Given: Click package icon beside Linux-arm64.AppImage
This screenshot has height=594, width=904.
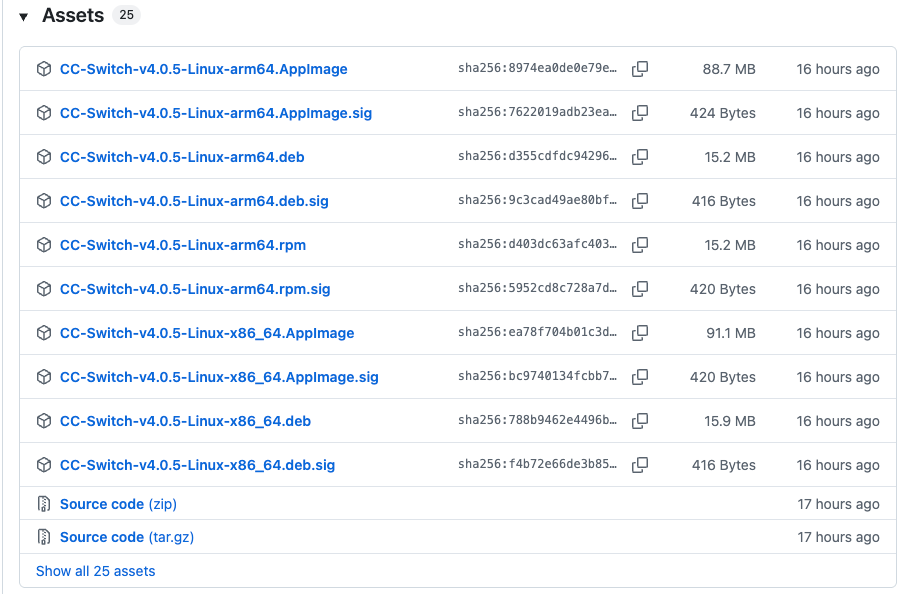Looking at the screenshot, I should click(44, 69).
